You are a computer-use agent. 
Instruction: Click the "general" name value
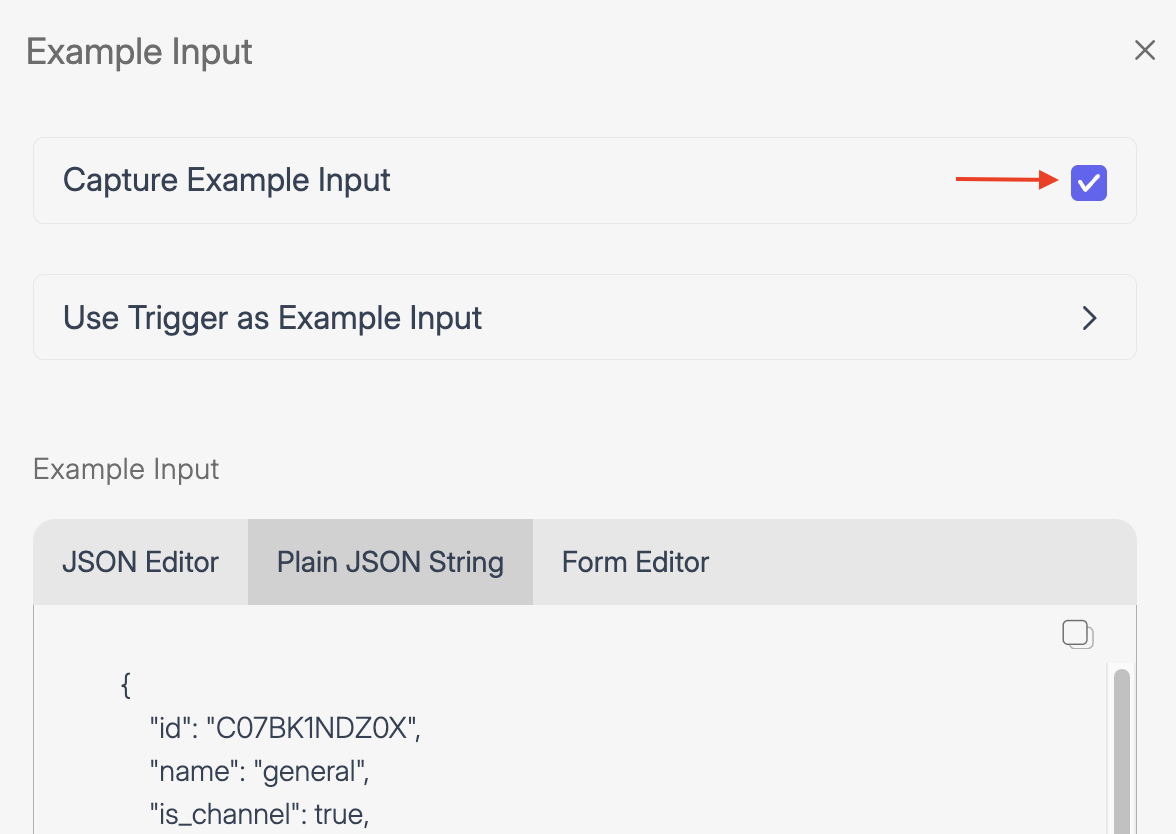(x=311, y=772)
